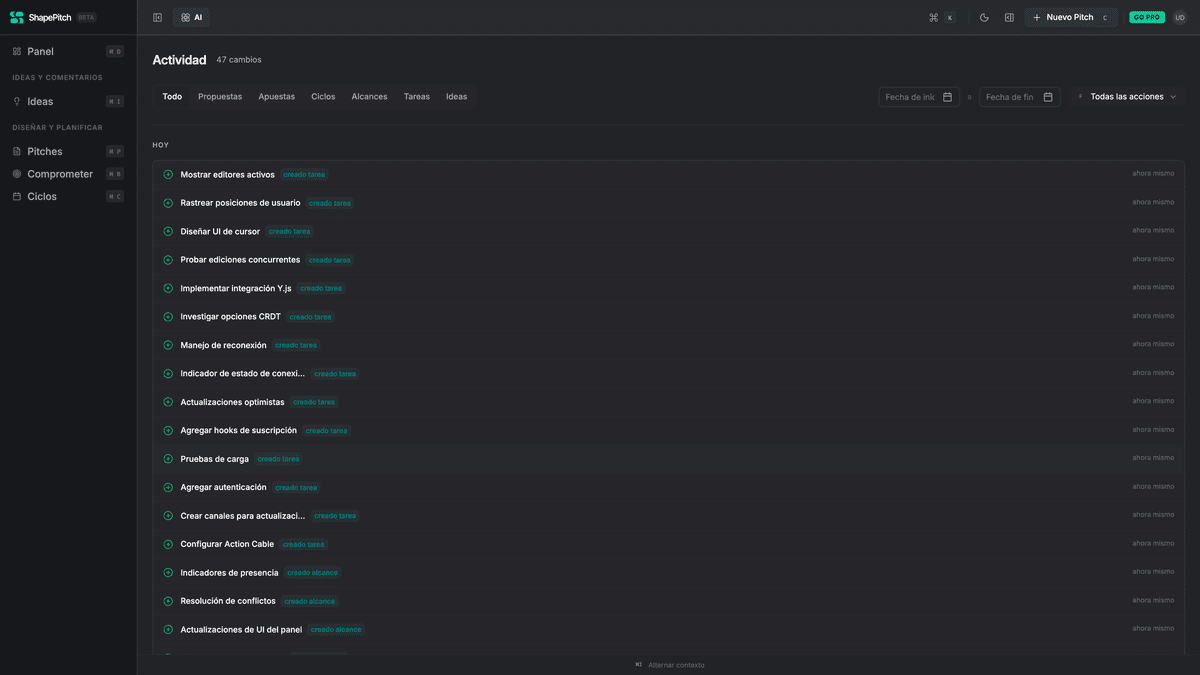Image resolution: width=1200 pixels, height=675 pixels.
Task: Open the side panel icon near Nuevo Pitch
Action: 1009,17
